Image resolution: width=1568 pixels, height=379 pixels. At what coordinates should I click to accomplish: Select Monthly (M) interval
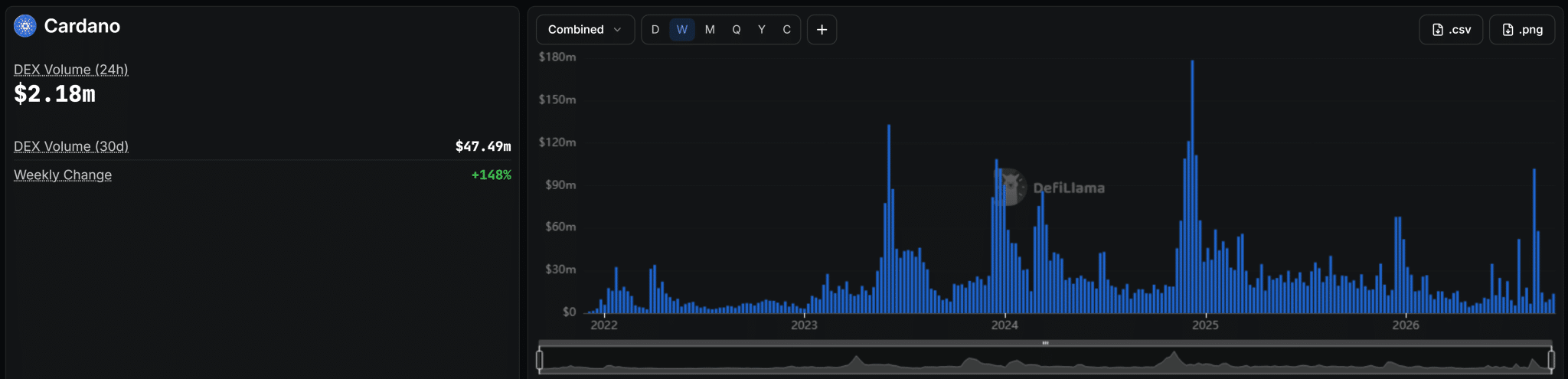point(710,30)
